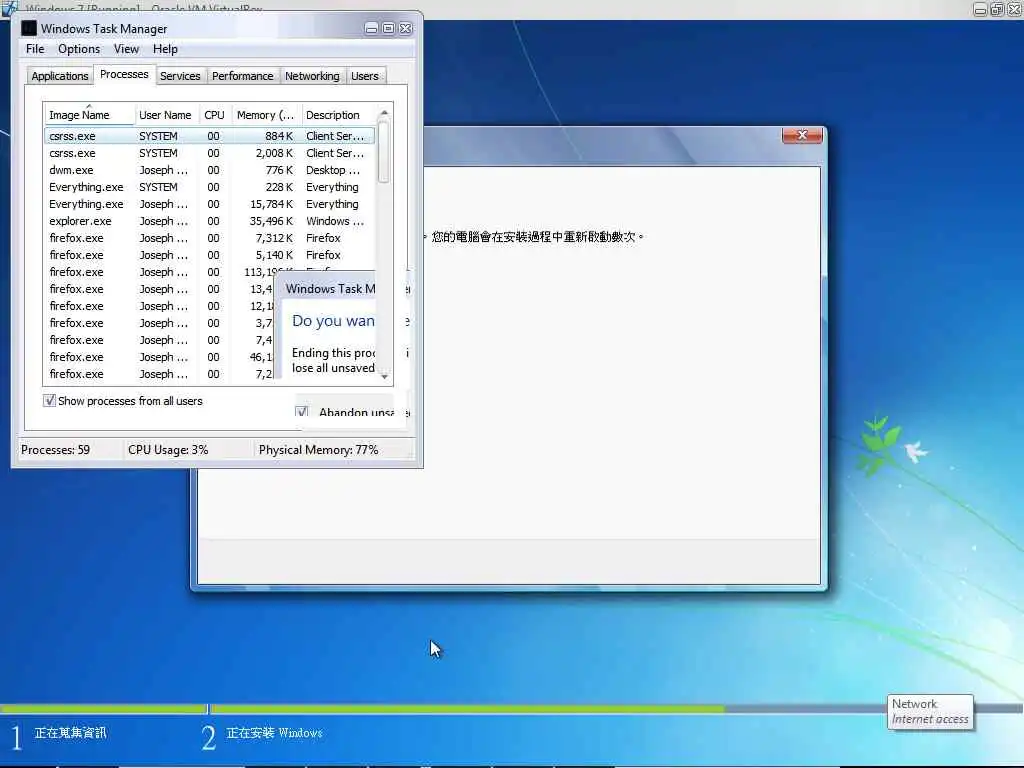This screenshot has height=768, width=1024.
Task: Select Everything.exe row using 15,784 K
Action: click(x=209, y=204)
